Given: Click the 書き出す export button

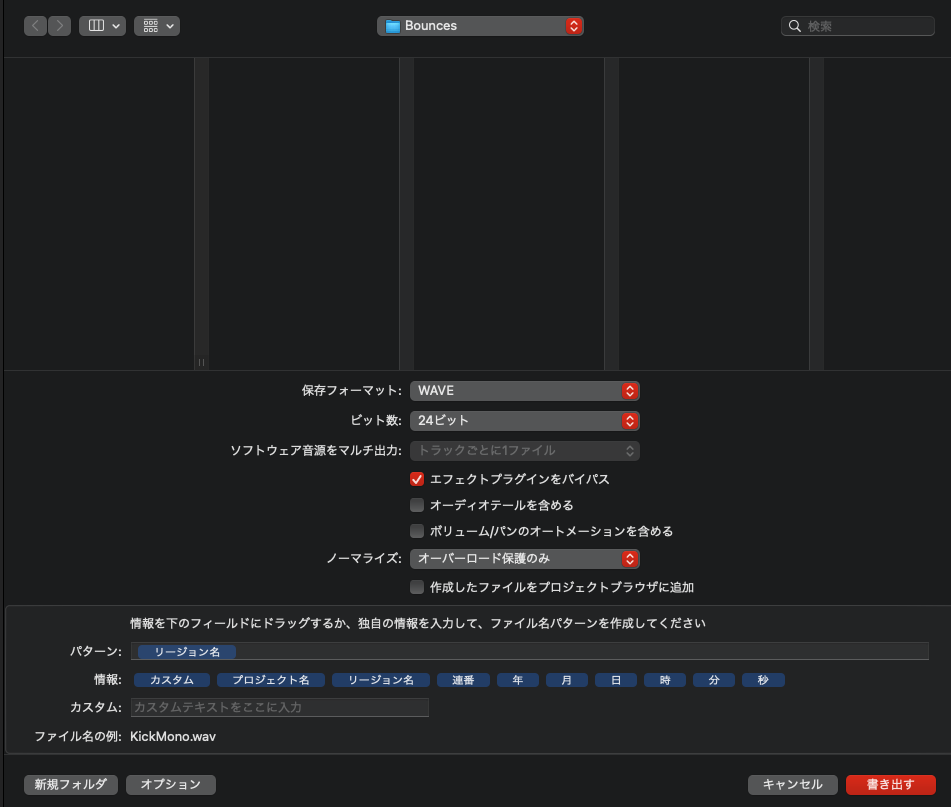Looking at the screenshot, I should pyautogui.click(x=890, y=785).
